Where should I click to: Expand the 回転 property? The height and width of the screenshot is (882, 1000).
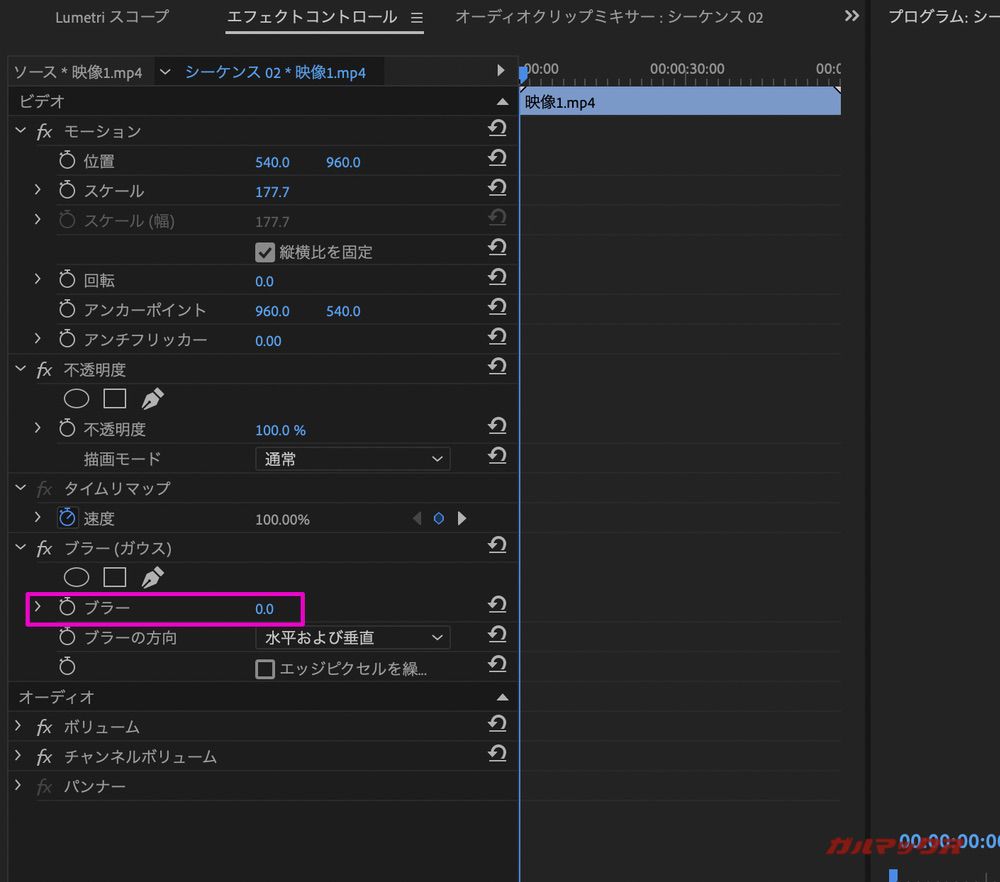coord(37,281)
